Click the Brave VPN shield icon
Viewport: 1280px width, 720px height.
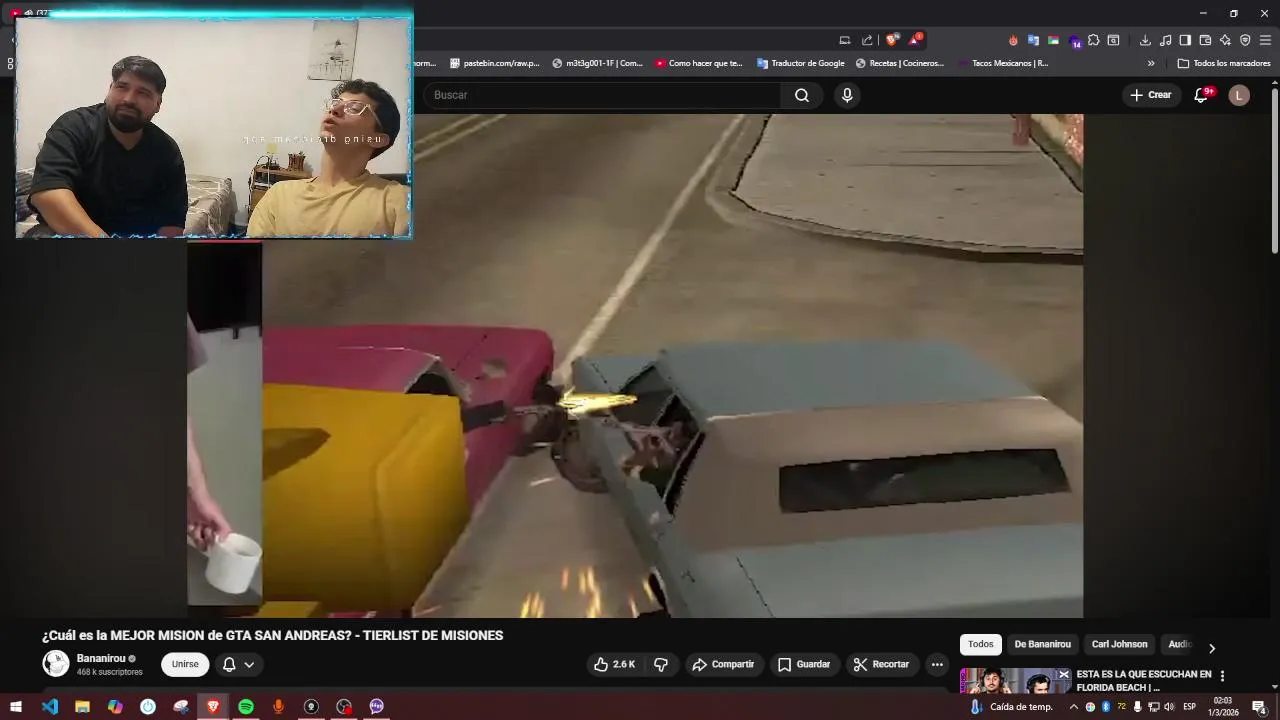coord(1245,40)
